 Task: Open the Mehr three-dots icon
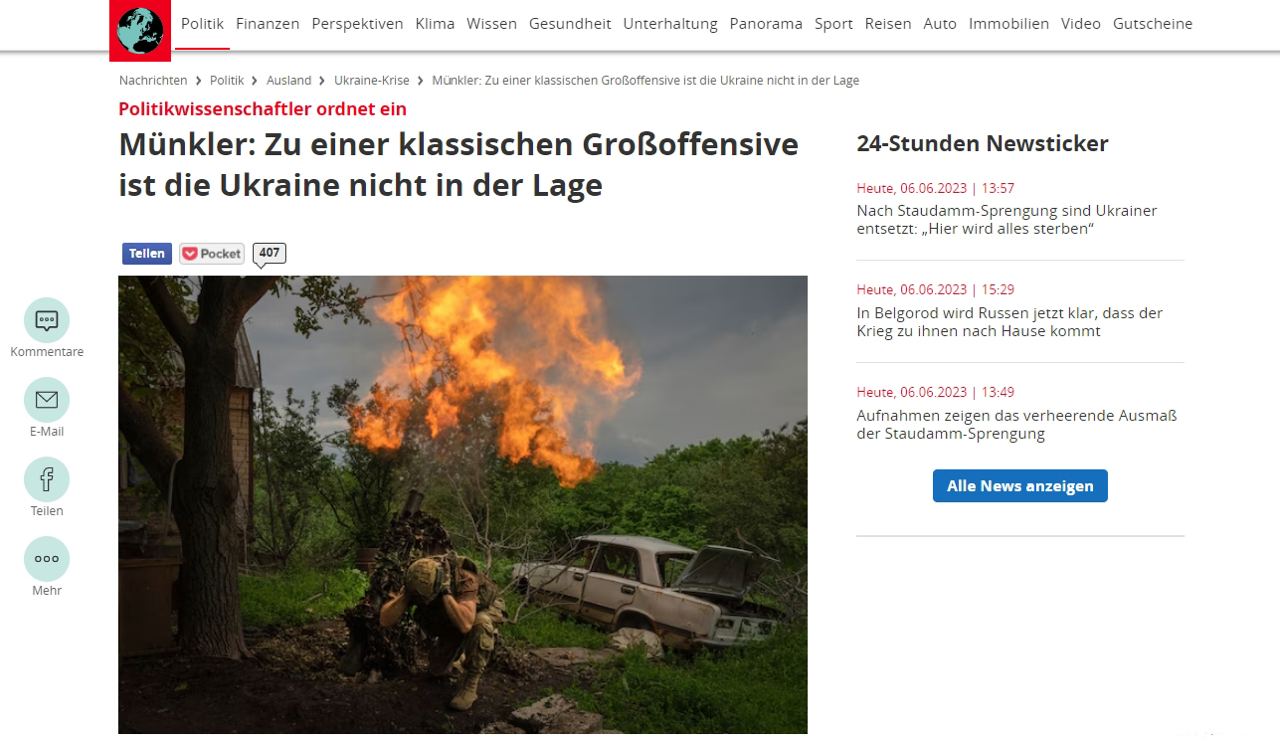[47, 559]
